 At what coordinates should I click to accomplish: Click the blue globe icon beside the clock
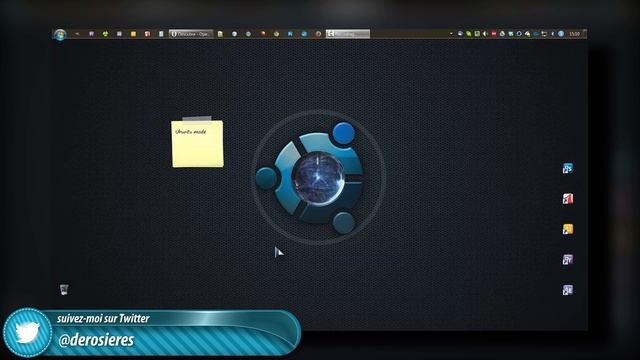pos(561,33)
